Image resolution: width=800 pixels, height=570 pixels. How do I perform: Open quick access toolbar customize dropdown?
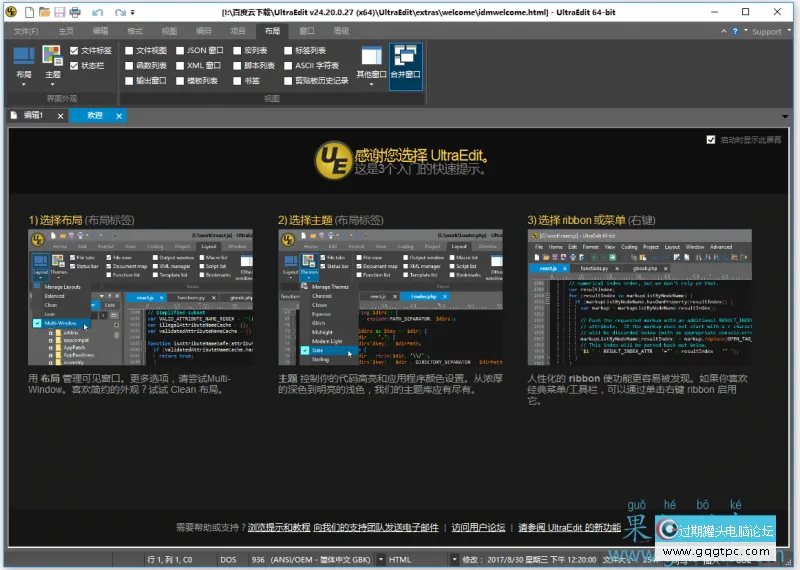(x=133, y=12)
